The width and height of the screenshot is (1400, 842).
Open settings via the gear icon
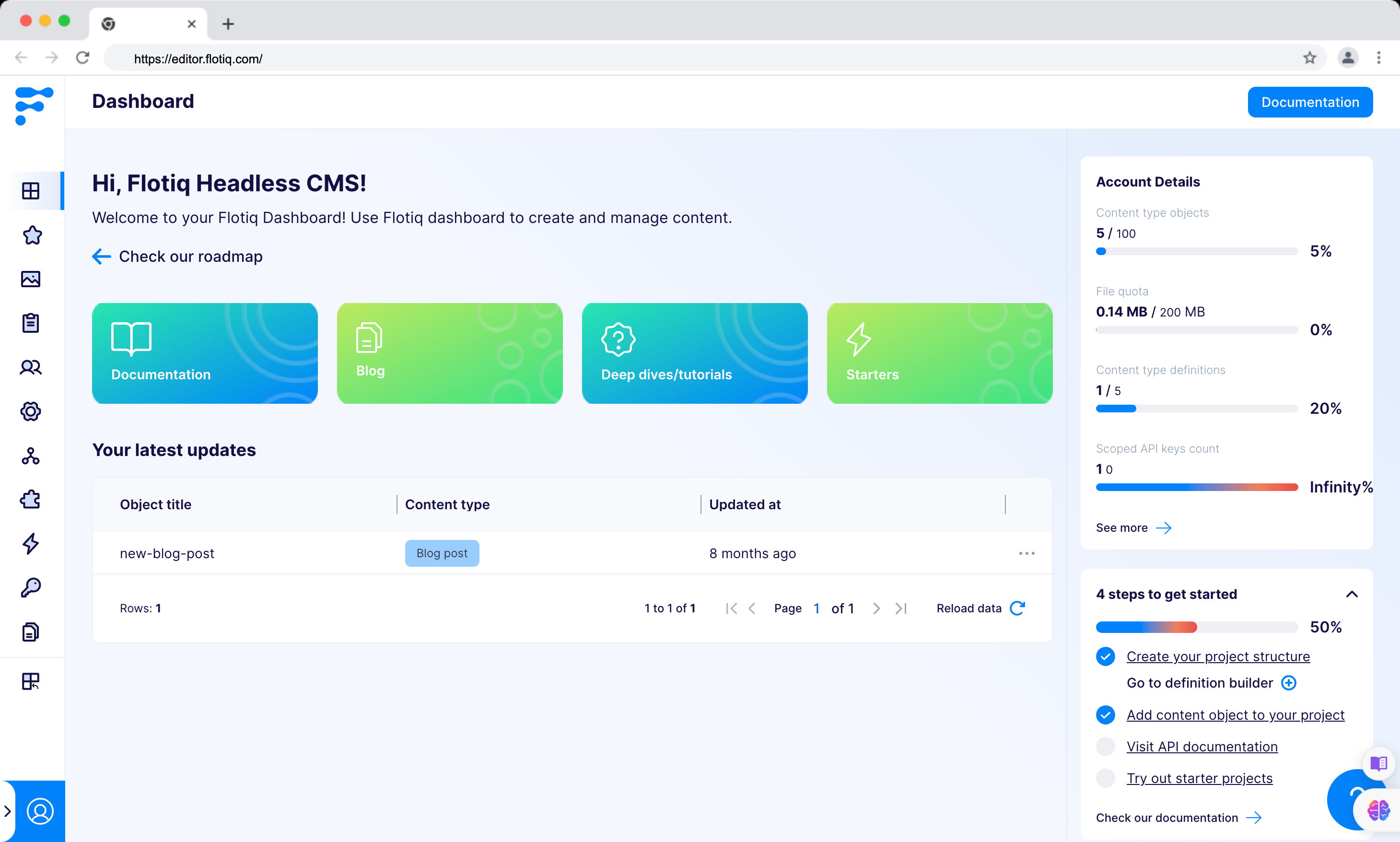(31, 412)
